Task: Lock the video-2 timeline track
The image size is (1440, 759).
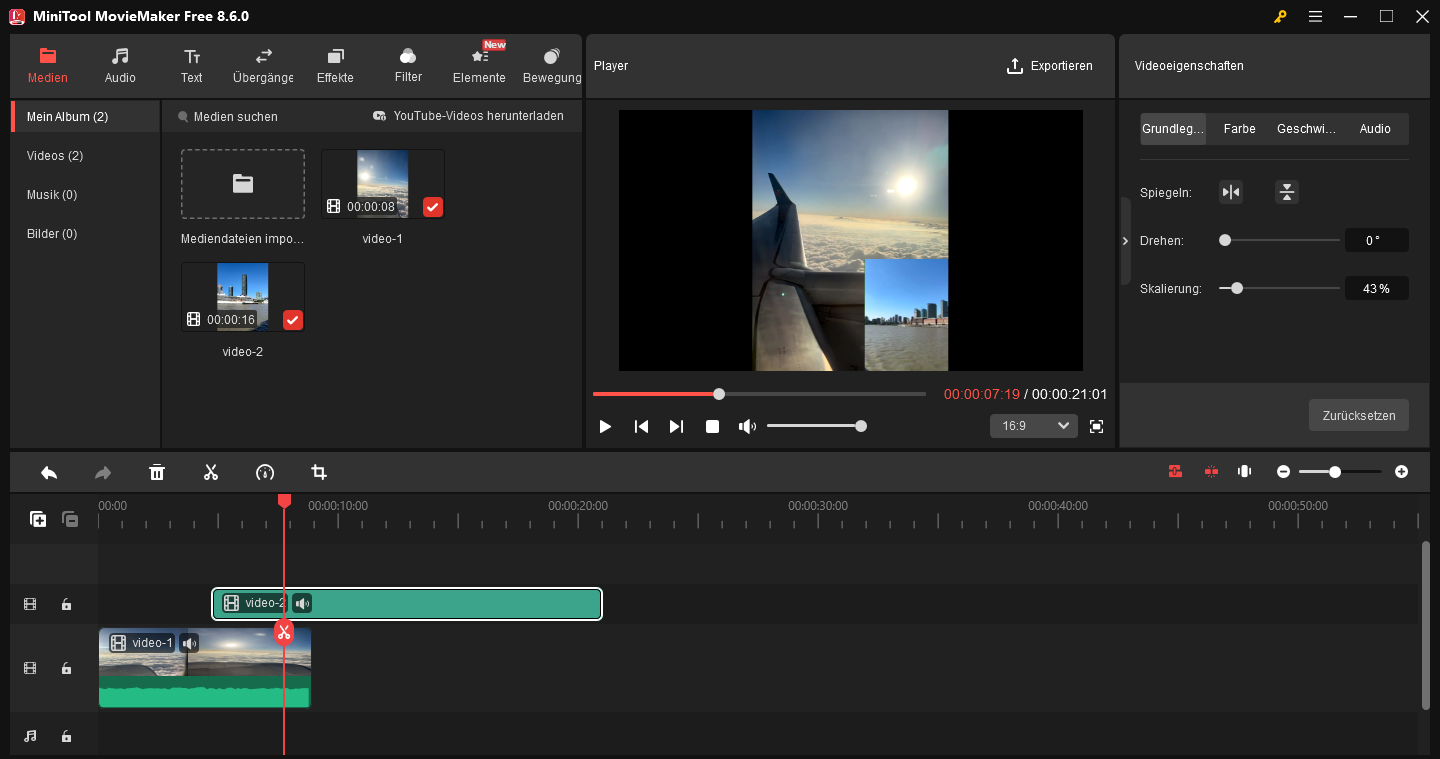Action: point(66,604)
